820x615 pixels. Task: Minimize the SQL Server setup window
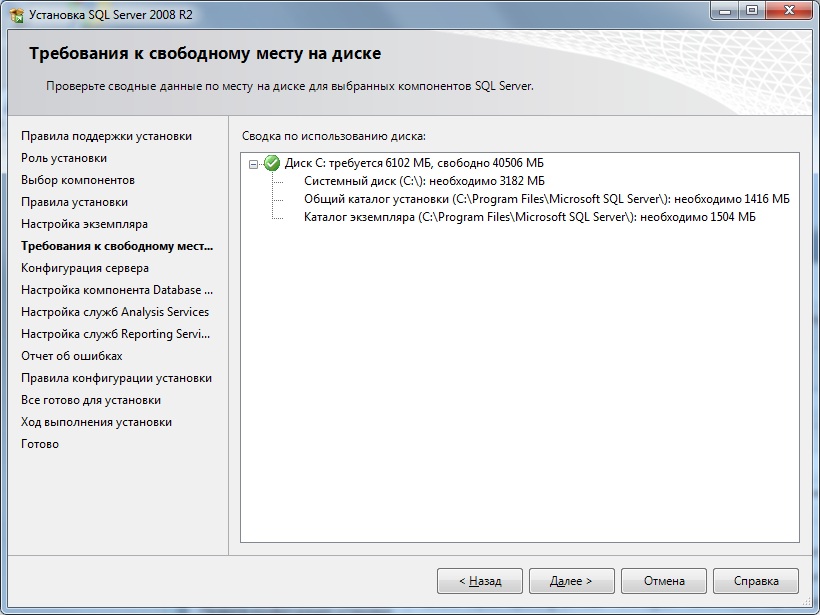click(x=725, y=10)
